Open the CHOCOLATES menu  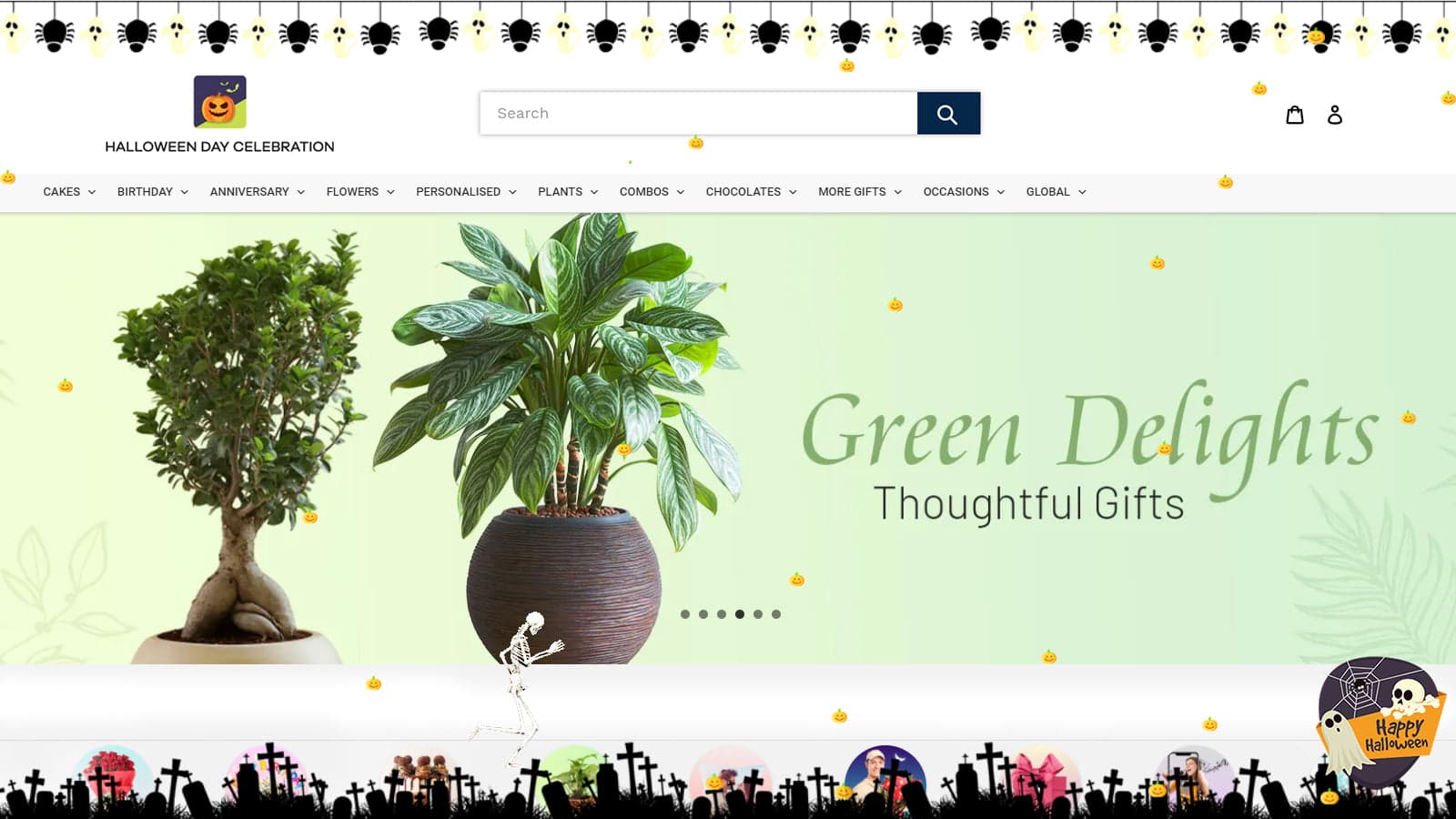750,192
